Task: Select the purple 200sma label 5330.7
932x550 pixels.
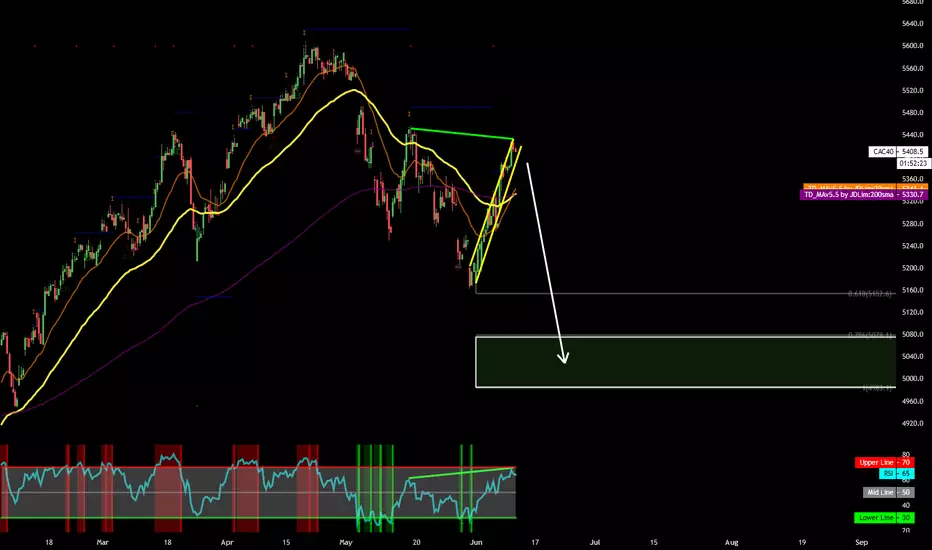Action: pyautogui.click(x=864, y=194)
